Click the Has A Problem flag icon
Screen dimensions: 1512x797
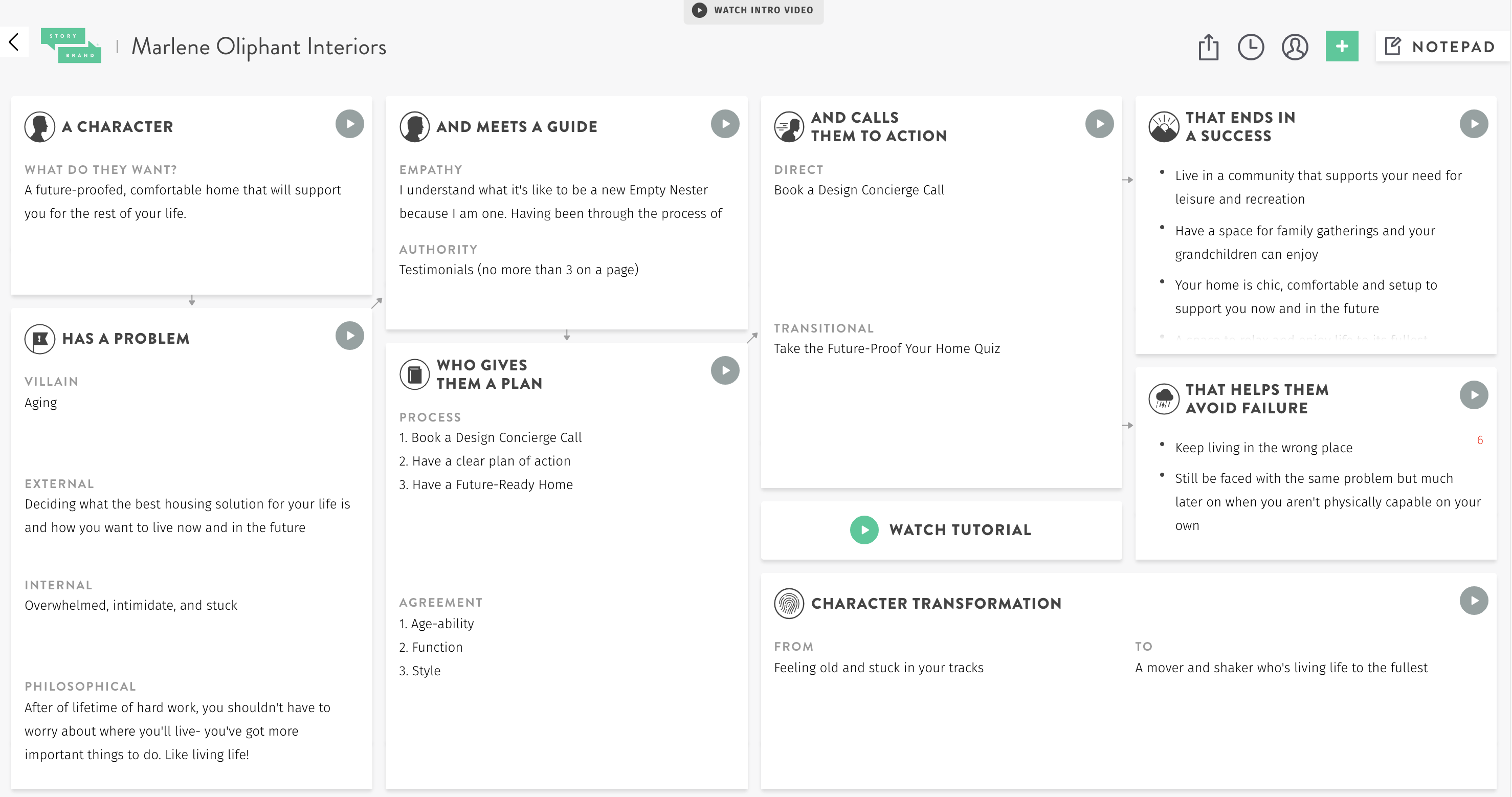pos(40,339)
